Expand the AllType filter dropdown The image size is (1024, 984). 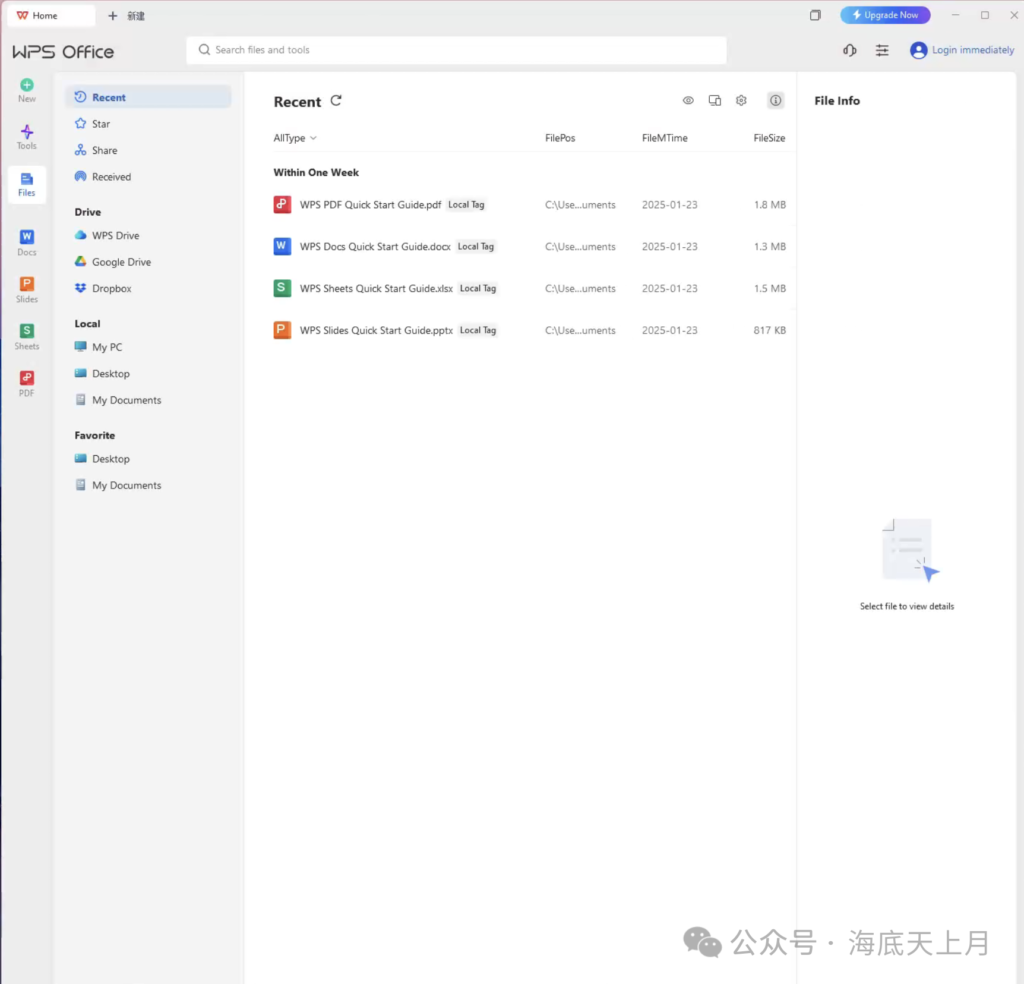295,138
